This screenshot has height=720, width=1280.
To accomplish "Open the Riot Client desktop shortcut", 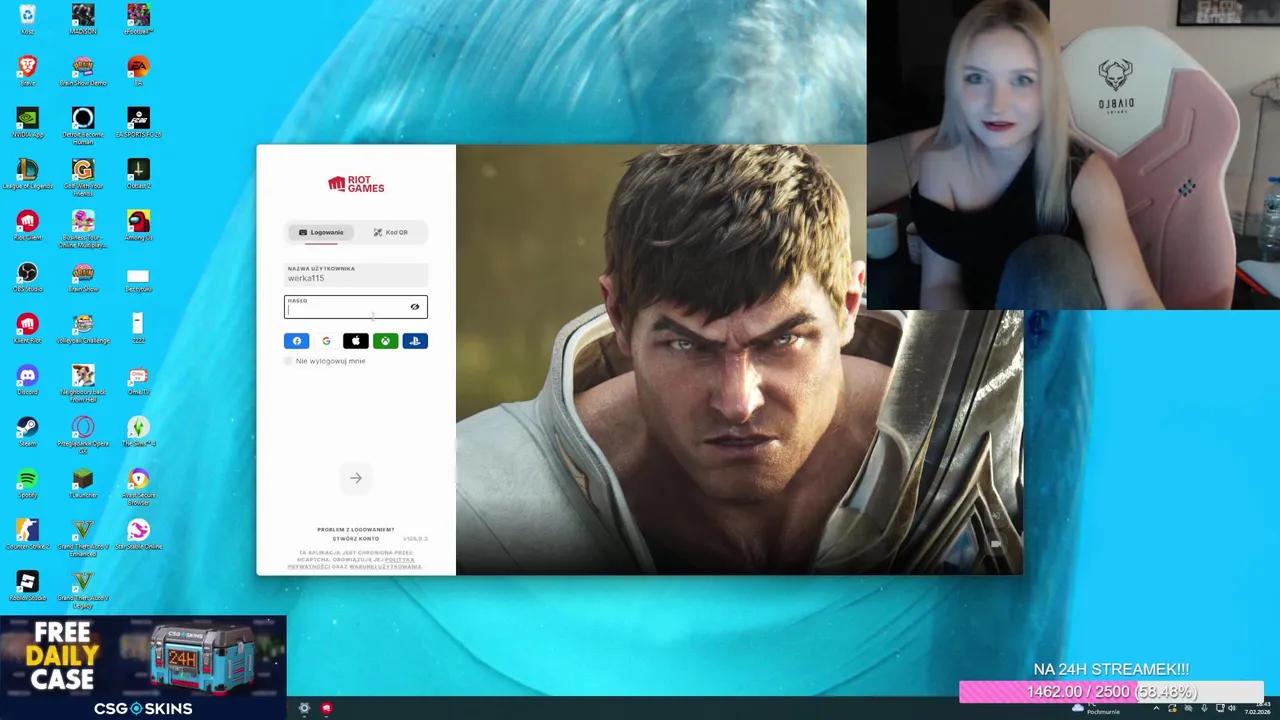I will tap(27, 226).
